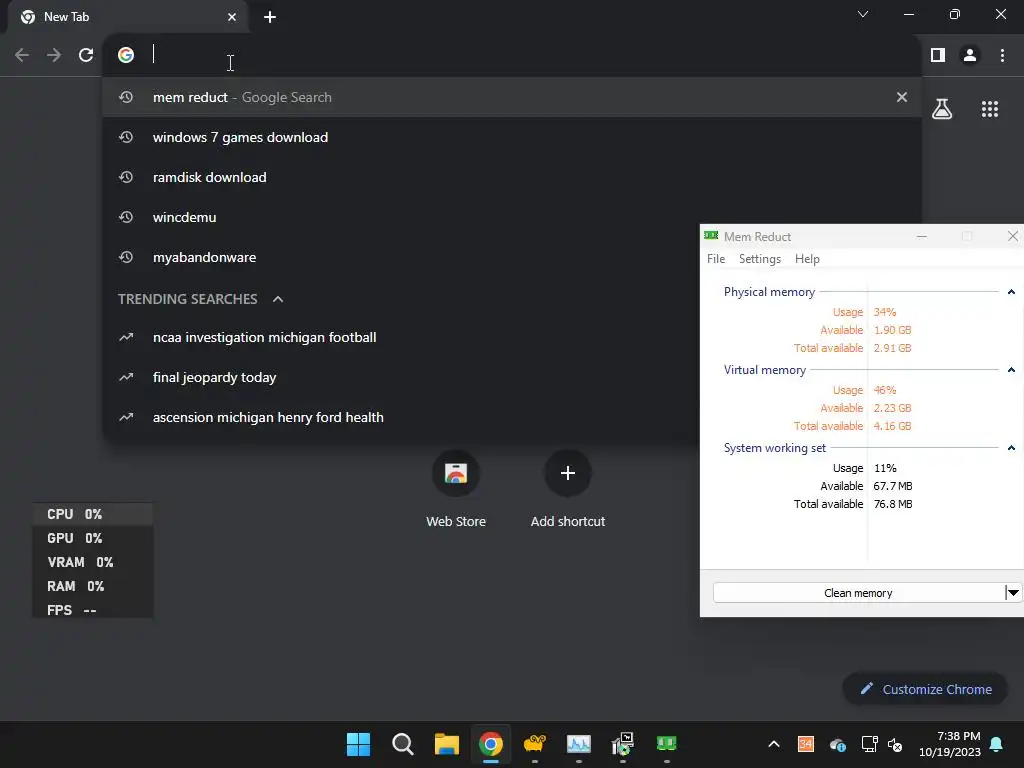This screenshot has height=768, width=1024.
Task: Collapse Physical memory group
Action: pyautogui.click(x=1011, y=292)
